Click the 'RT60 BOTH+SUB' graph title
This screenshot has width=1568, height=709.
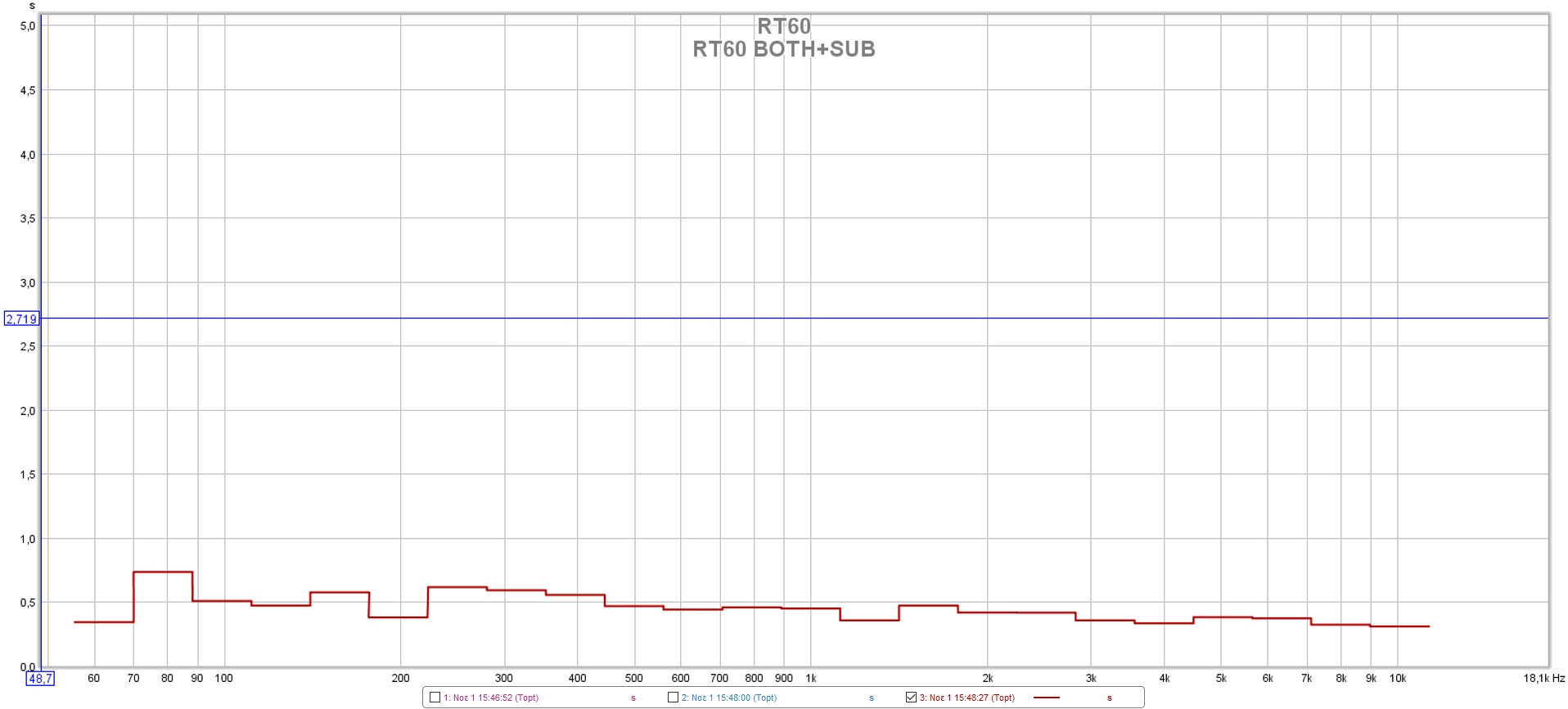pos(784,49)
